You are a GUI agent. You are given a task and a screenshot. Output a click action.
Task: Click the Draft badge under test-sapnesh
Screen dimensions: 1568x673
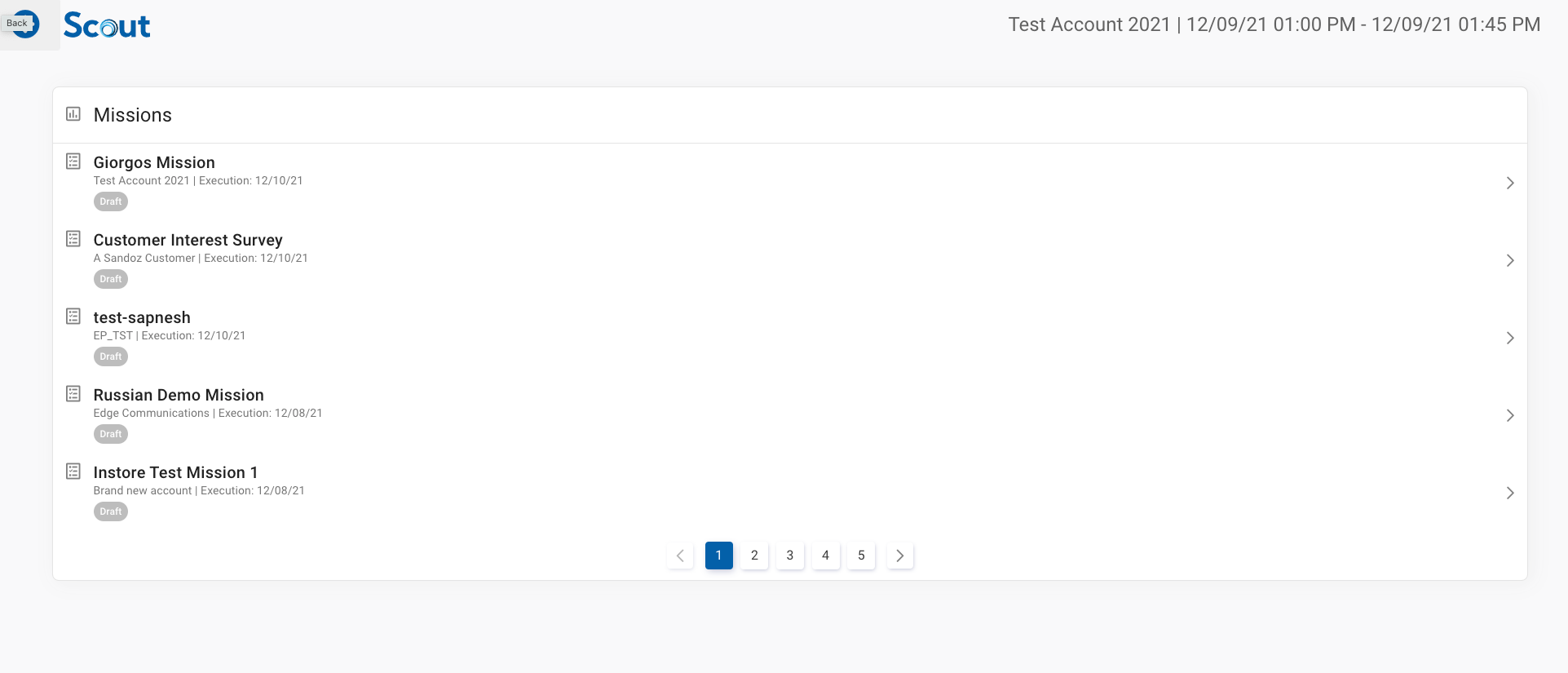[x=111, y=356]
